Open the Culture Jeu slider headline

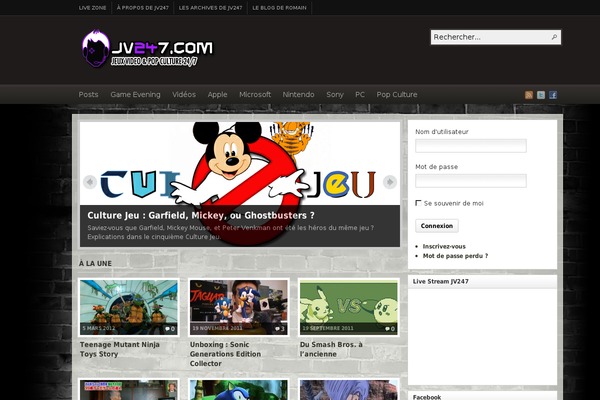click(201, 216)
